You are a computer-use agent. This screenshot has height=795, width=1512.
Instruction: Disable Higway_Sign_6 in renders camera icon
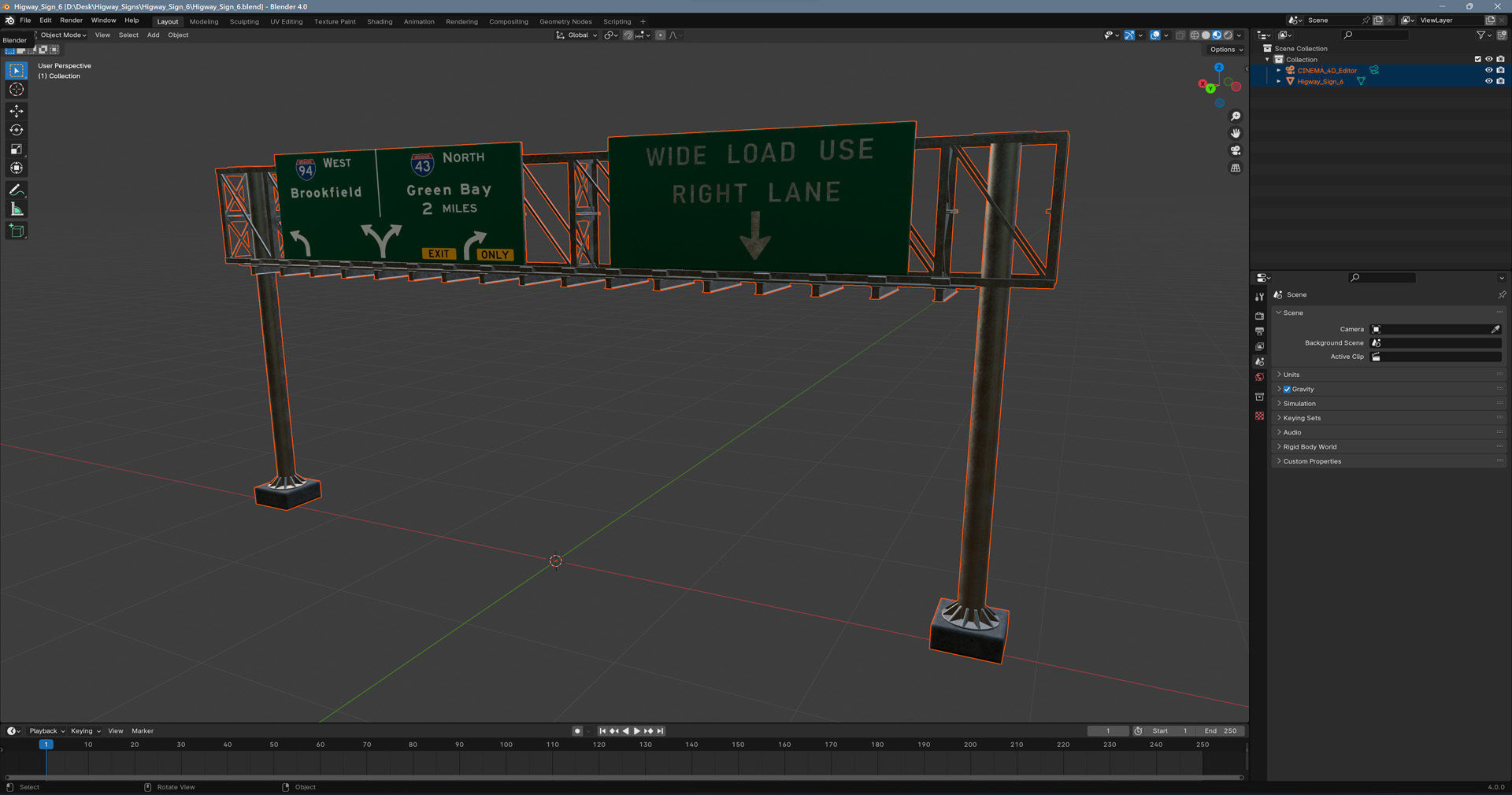1500,81
